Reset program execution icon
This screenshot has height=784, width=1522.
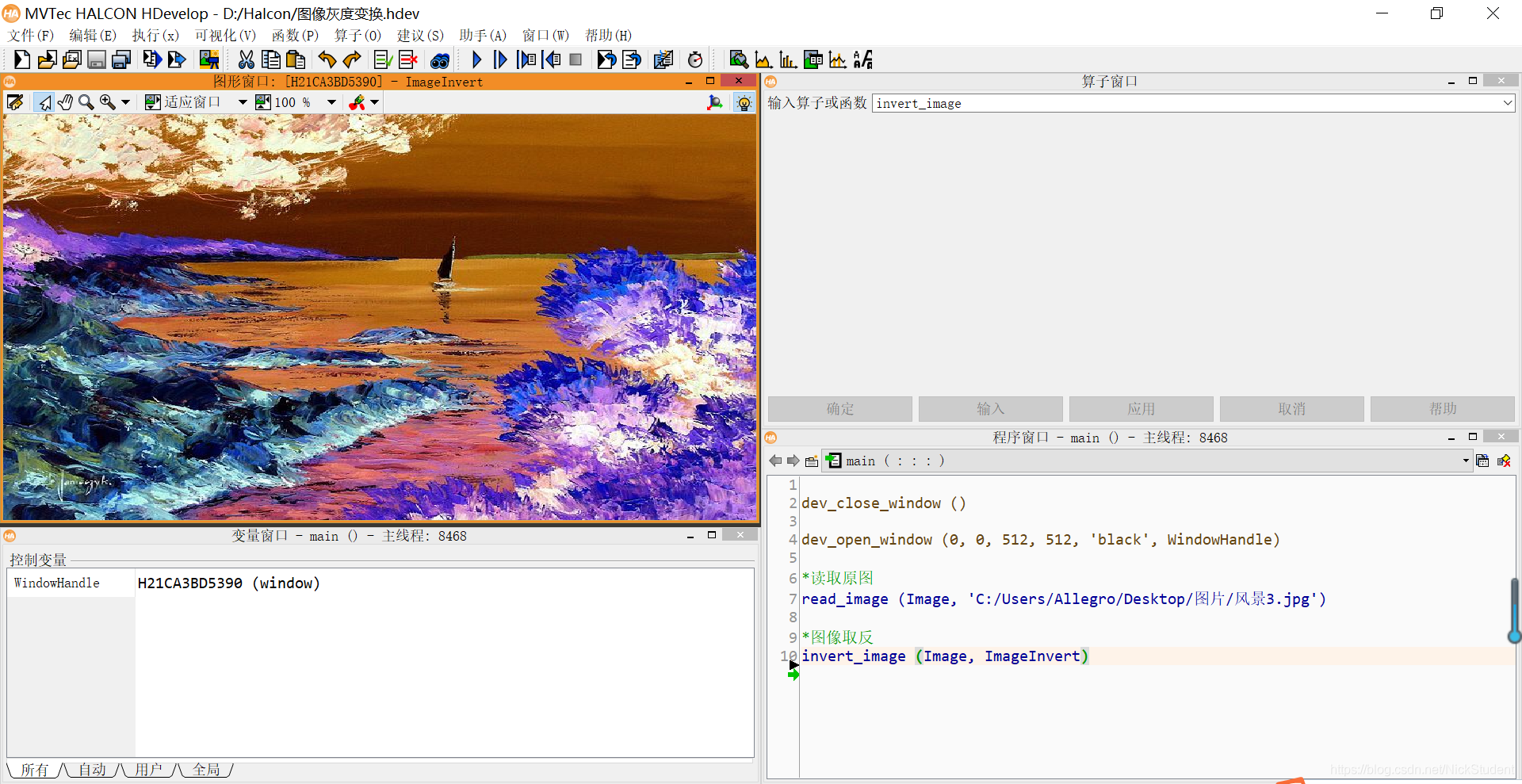tap(606, 59)
